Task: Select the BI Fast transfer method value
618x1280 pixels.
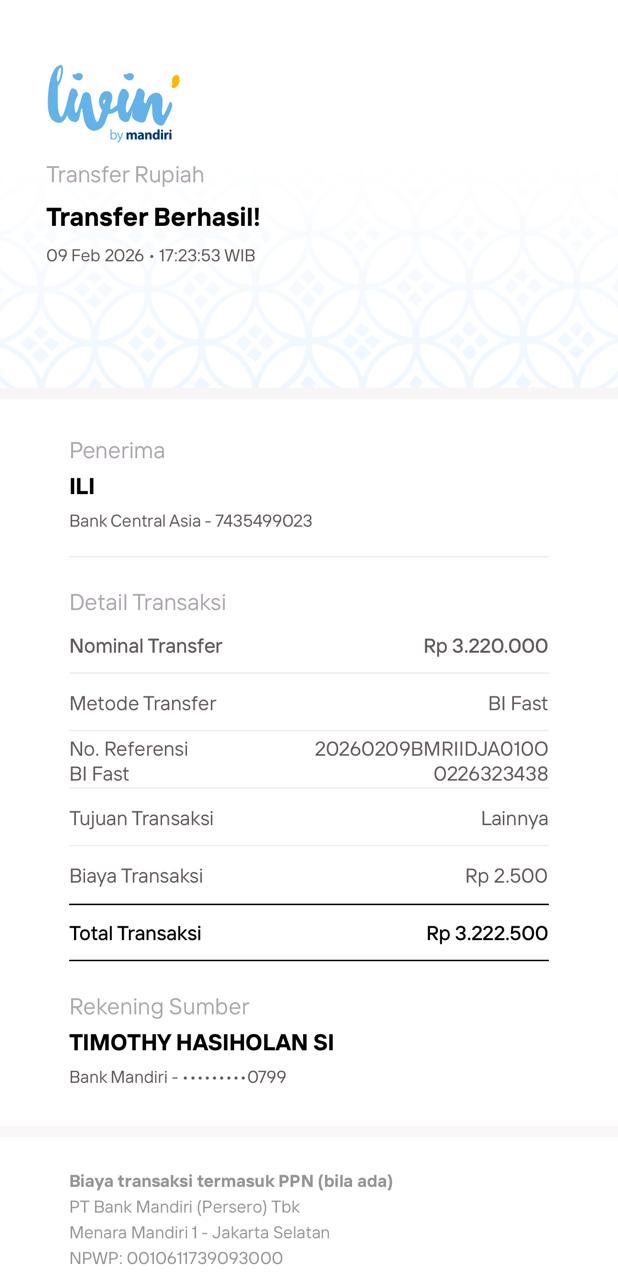Action: click(517, 704)
